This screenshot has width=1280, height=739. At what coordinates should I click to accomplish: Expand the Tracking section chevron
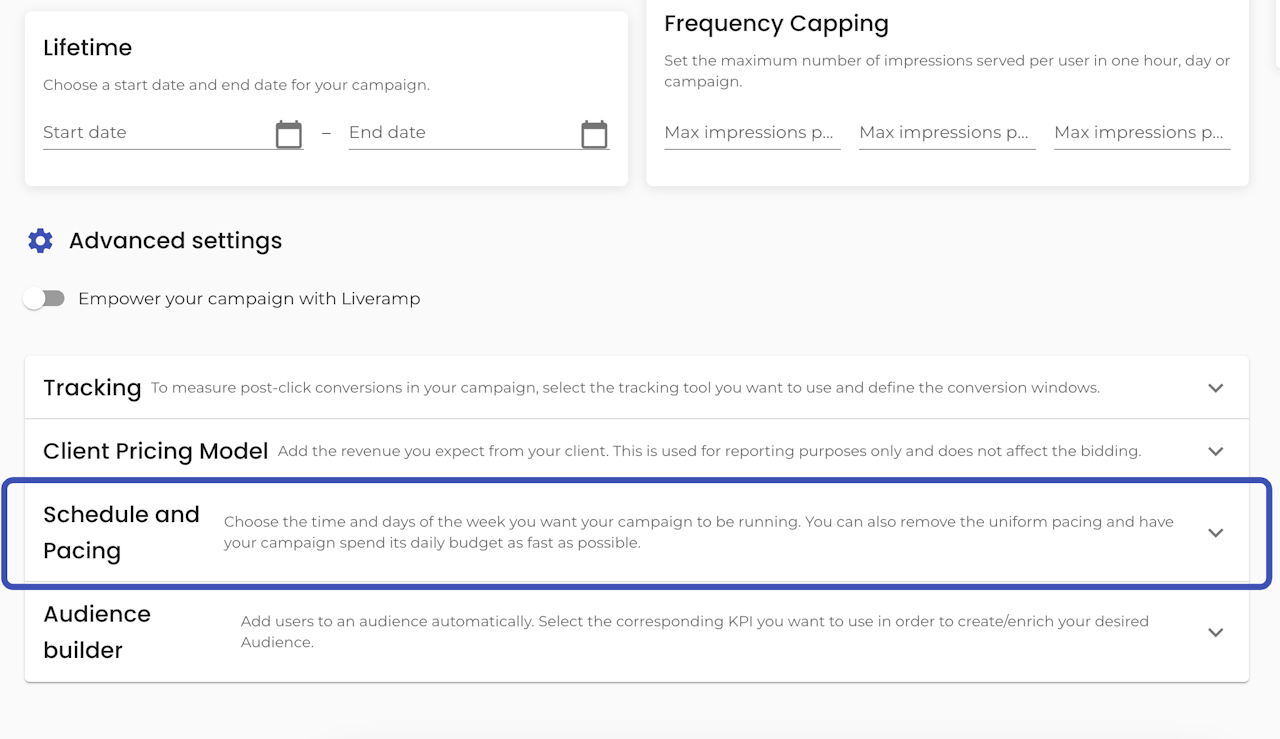tap(1215, 388)
